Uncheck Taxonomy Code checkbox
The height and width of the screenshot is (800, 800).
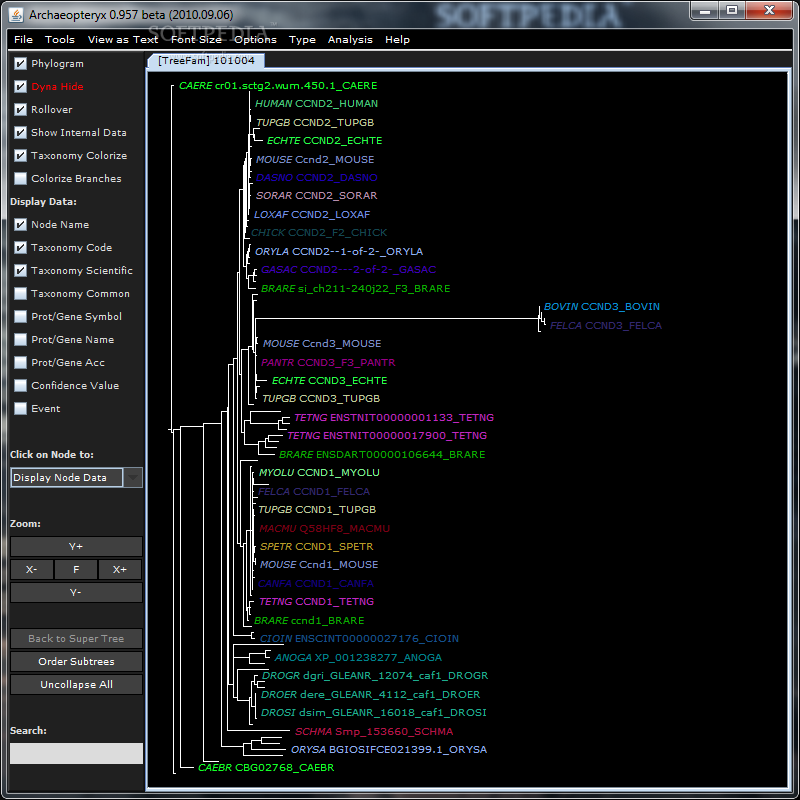[x=20, y=247]
